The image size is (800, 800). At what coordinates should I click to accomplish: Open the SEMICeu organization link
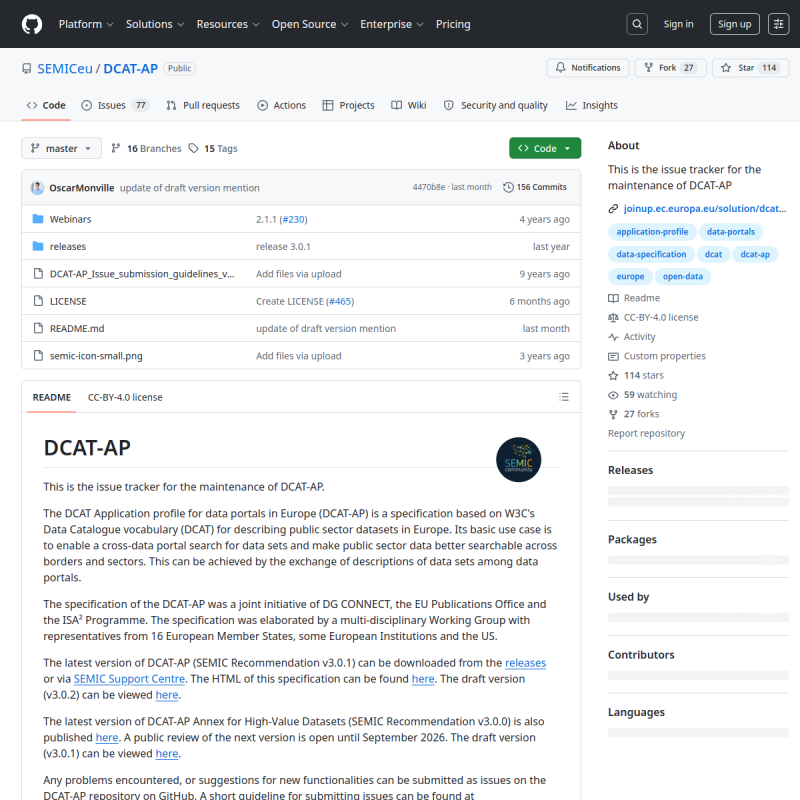click(x=65, y=68)
